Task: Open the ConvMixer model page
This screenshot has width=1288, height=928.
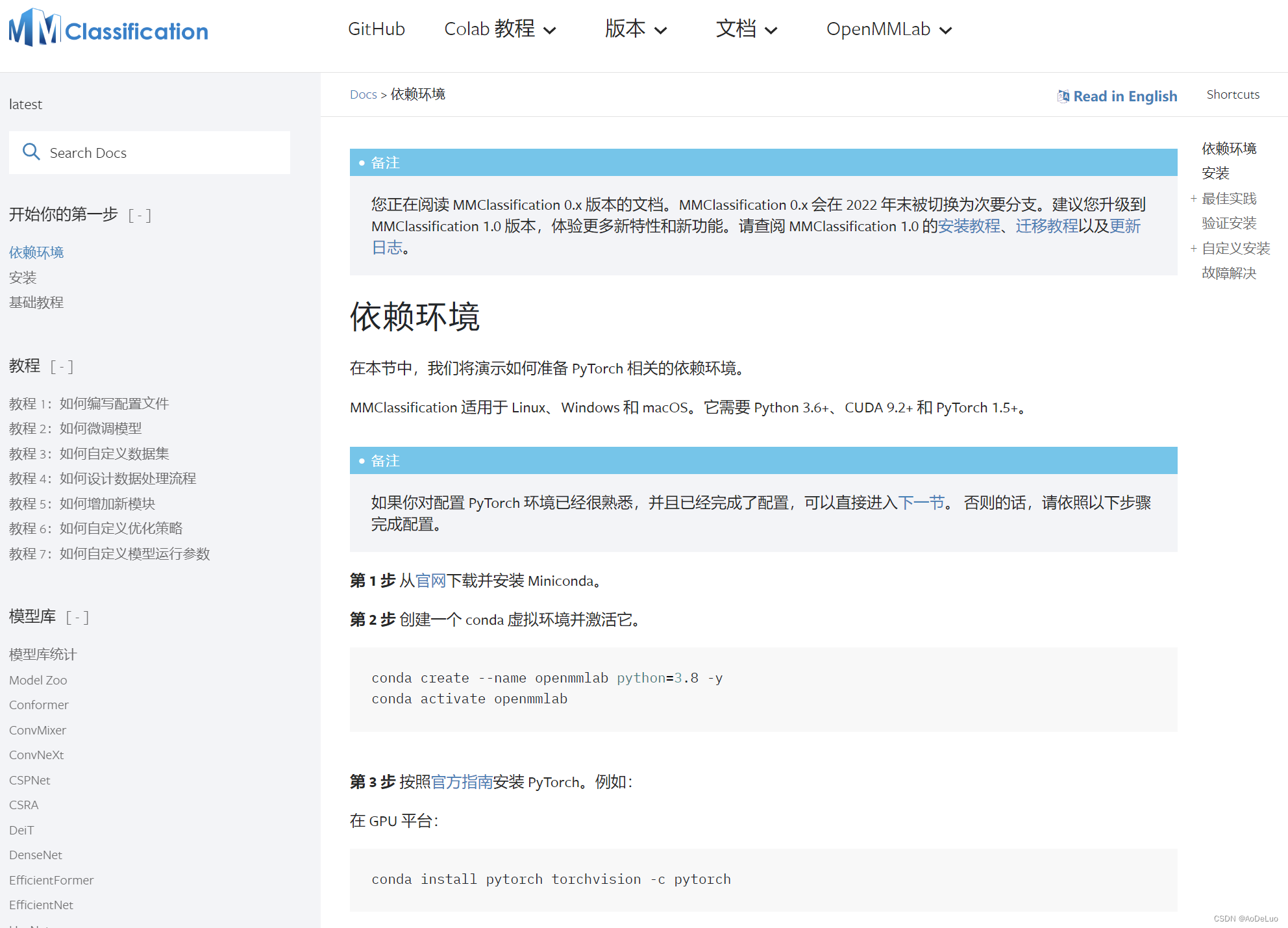Action: tap(38, 730)
